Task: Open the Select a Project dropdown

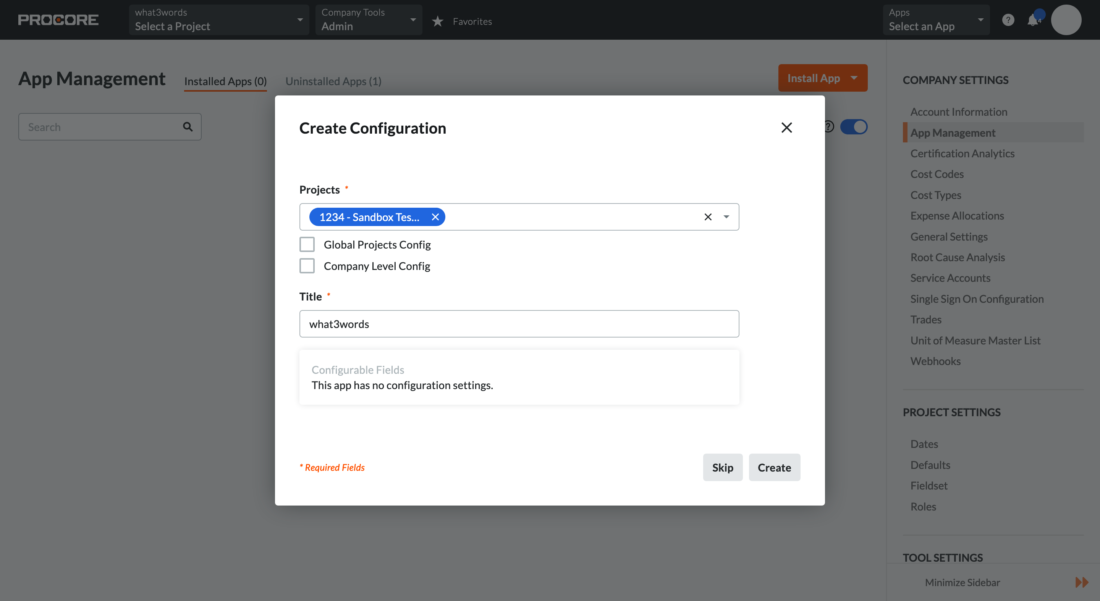Action: click(219, 20)
